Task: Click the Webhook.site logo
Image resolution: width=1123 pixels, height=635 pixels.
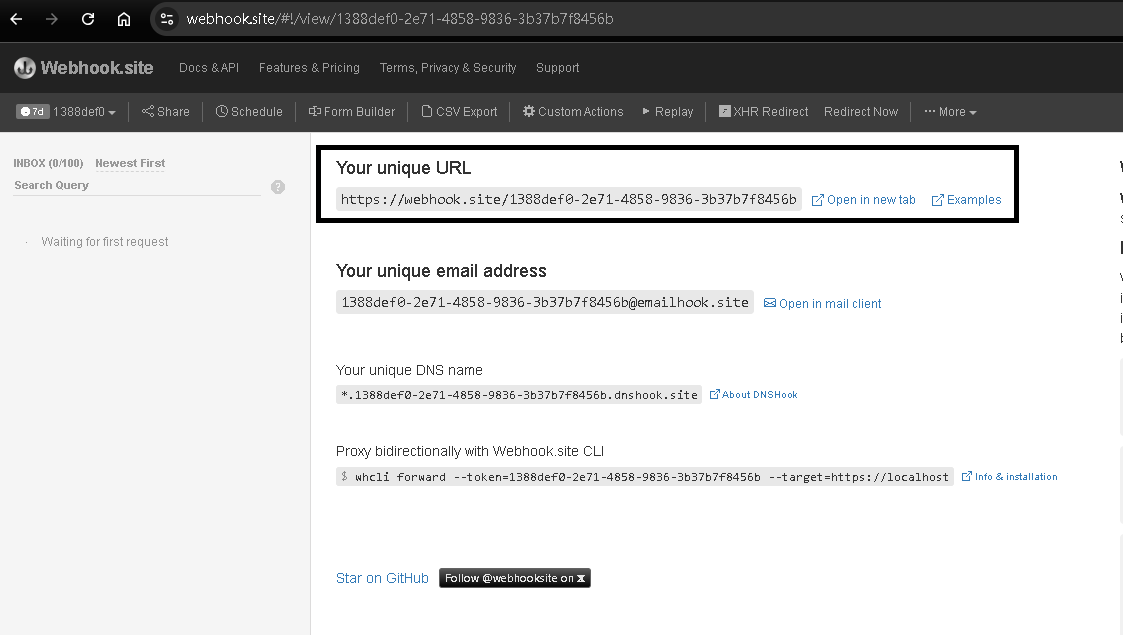Action: [84, 68]
